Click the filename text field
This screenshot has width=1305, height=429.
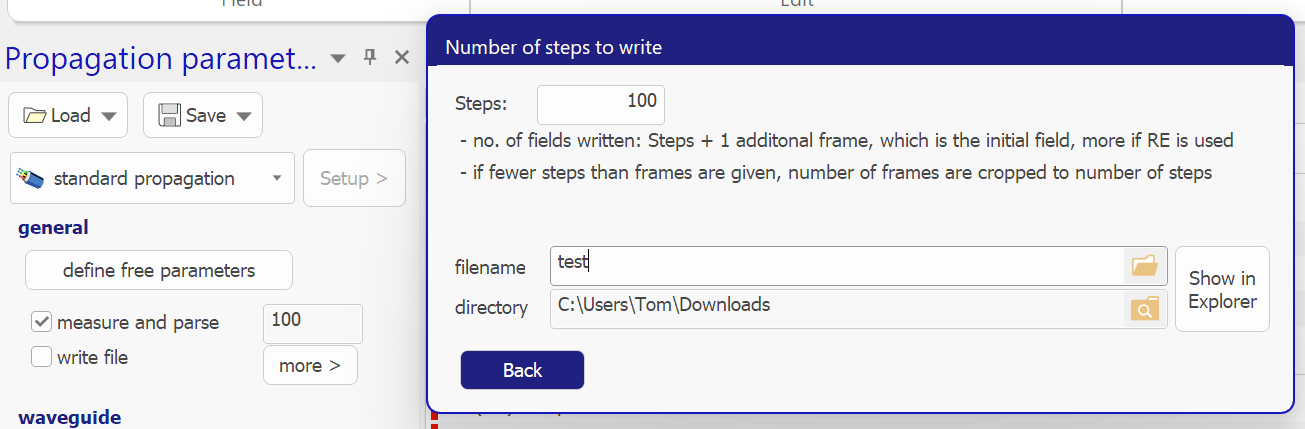click(838, 266)
